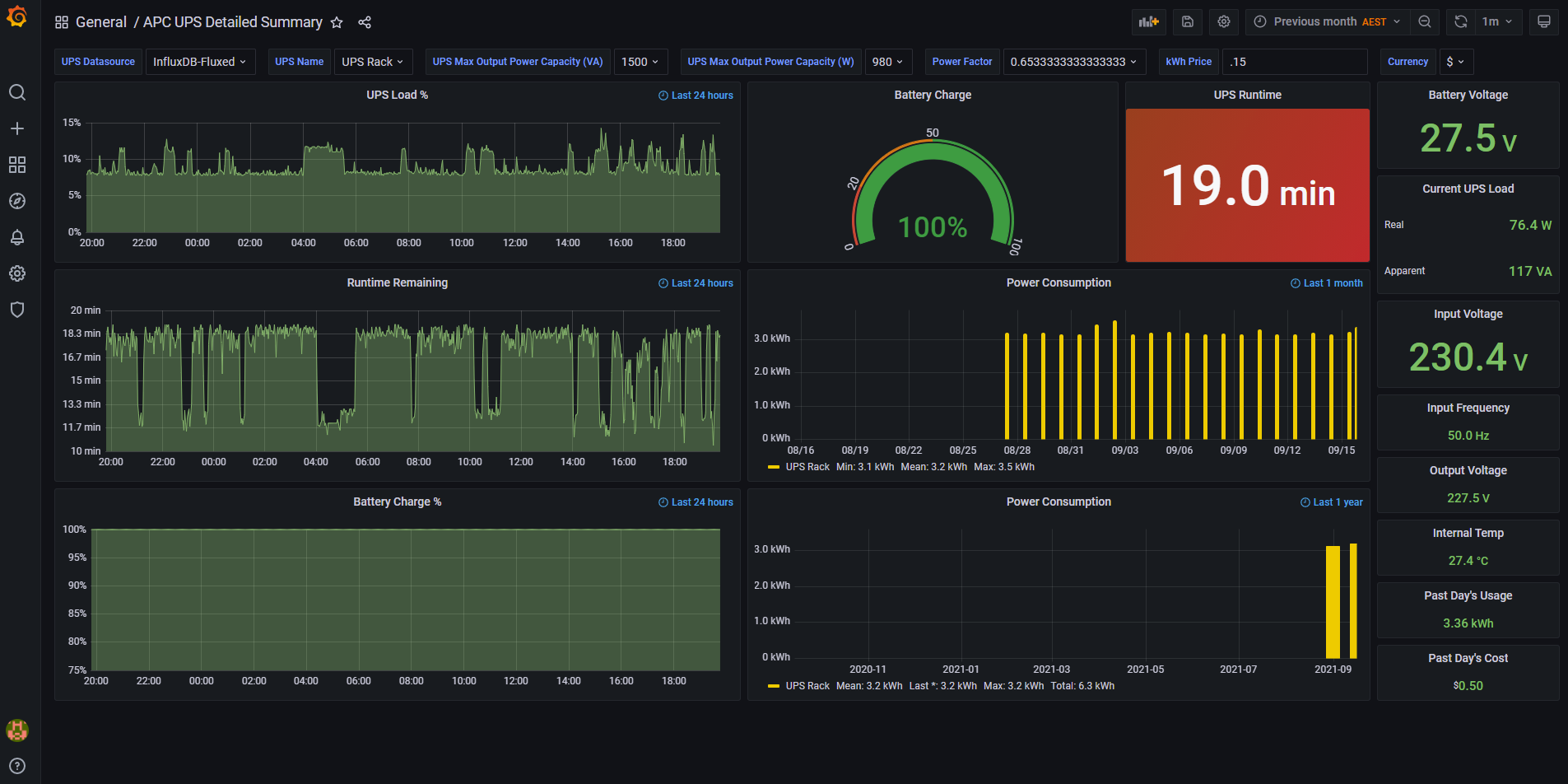
Task: Click the Add panel icon
Action: (x=1148, y=22)
